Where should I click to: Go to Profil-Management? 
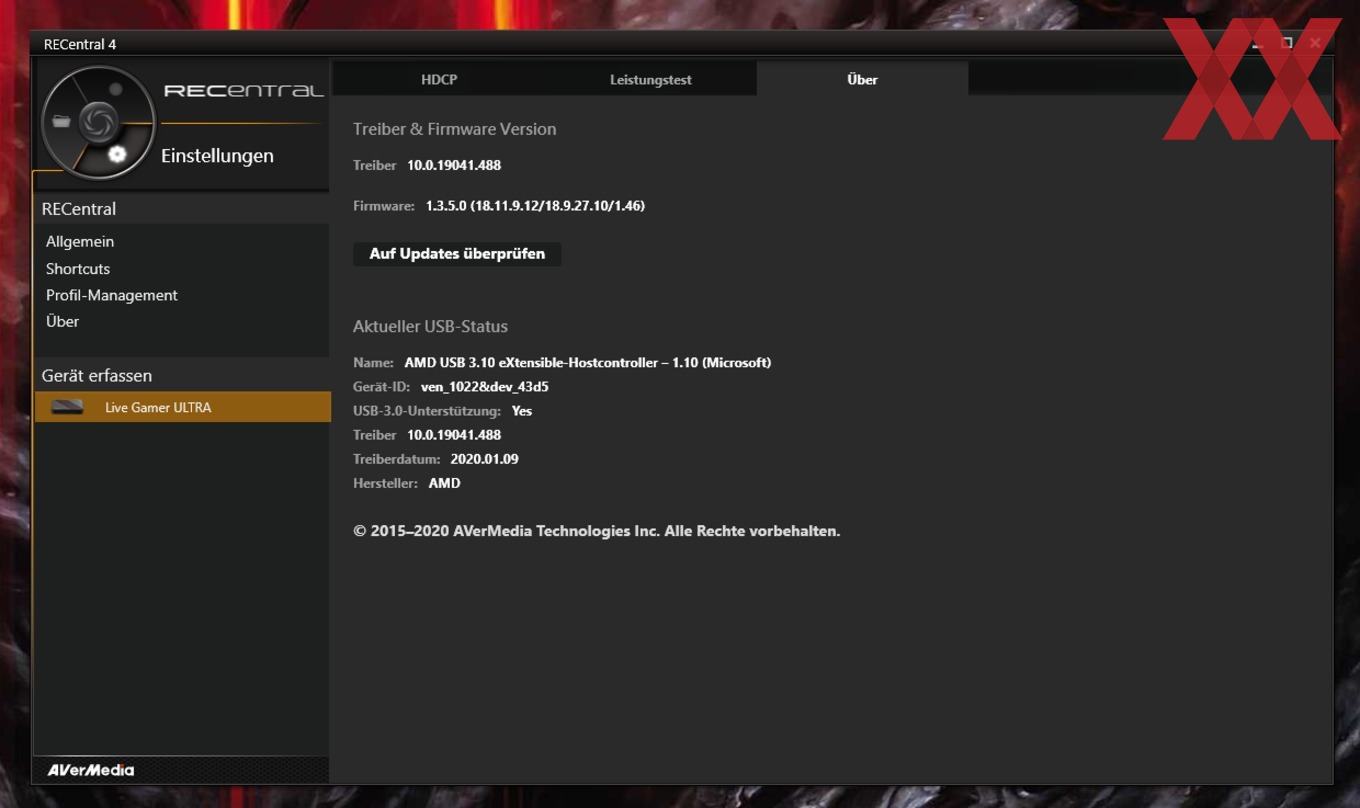pyautogui.click(x=112, y=295)
